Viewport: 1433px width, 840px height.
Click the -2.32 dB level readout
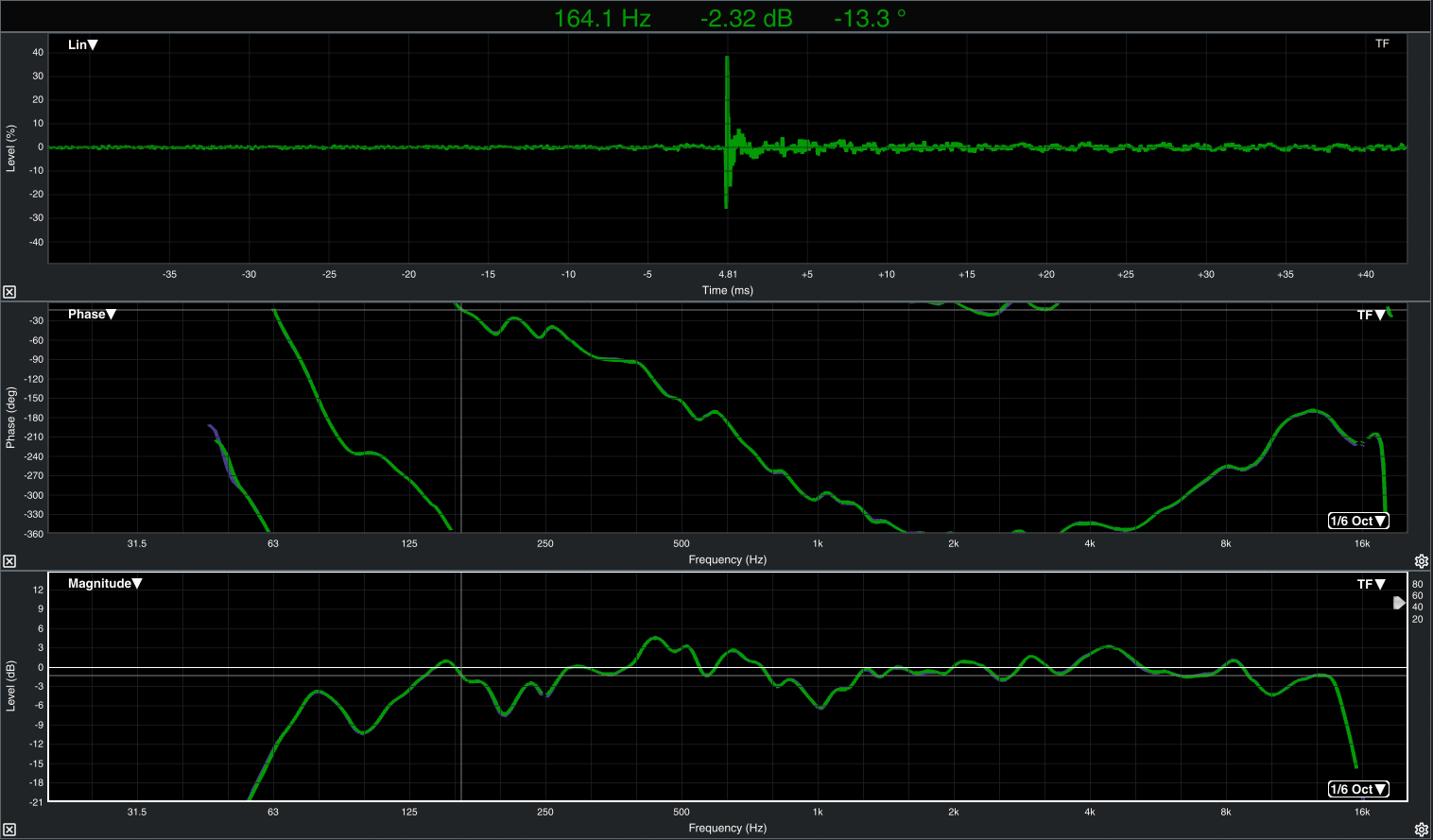(x=746, y=18)
